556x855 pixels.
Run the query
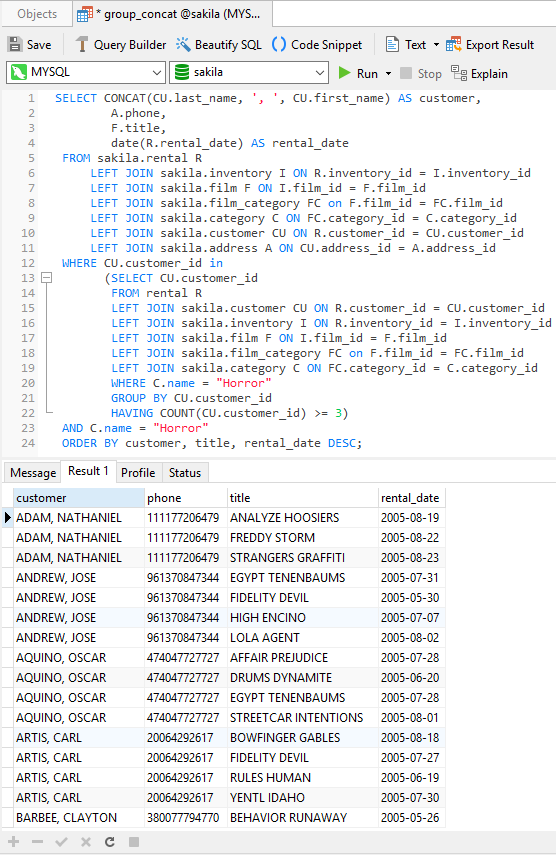tap(358, 74)
